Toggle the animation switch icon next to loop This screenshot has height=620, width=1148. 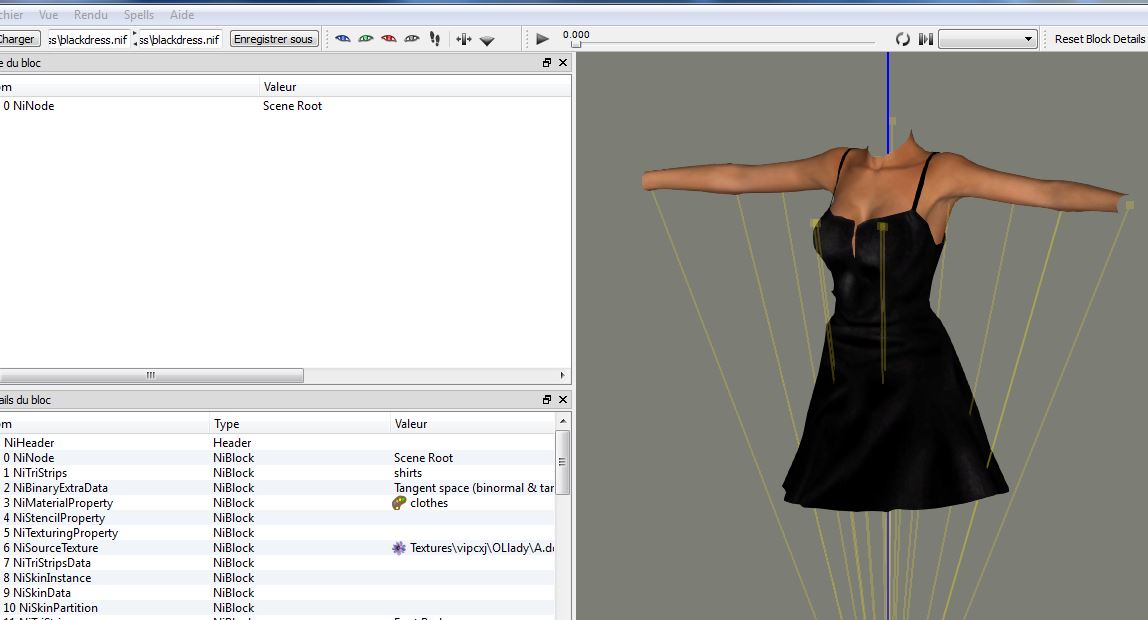(926, 39)
